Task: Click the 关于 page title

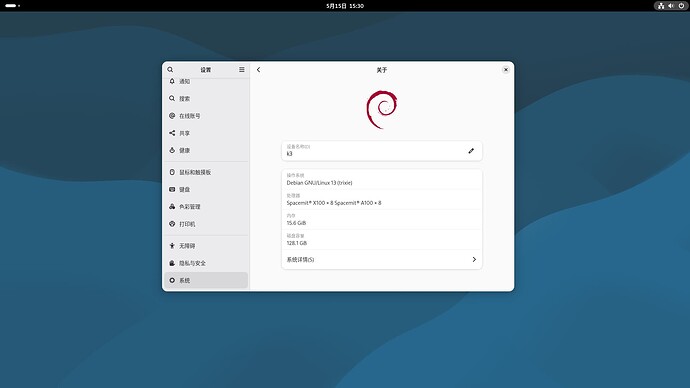Action: (x=382, y=70)
